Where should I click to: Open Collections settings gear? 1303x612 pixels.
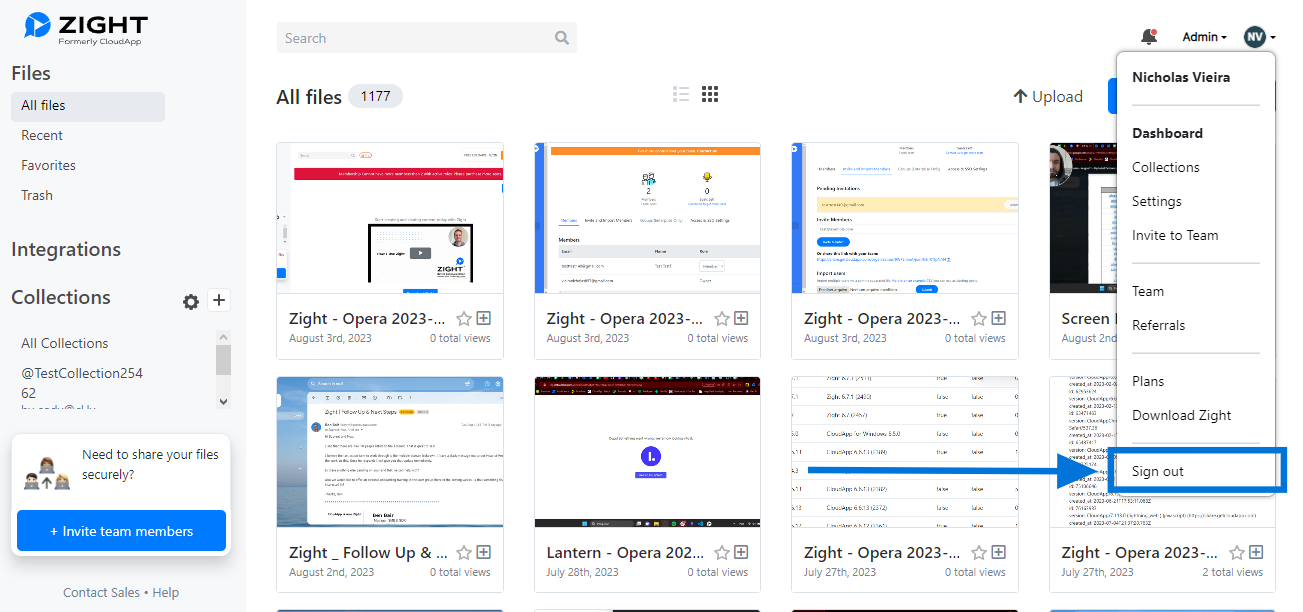tap(191, 301)
